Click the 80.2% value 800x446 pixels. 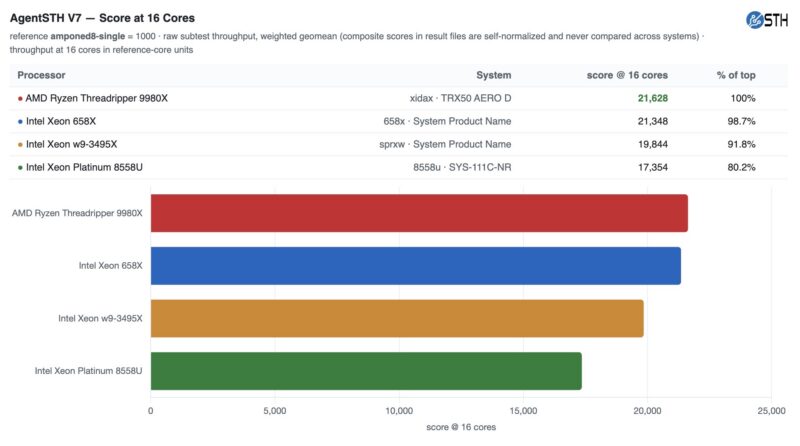click(x=741, y=167)
